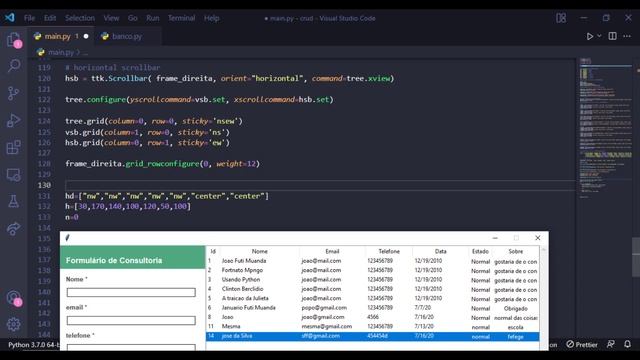640x360 pixels.
Task: Click popo@gmail.com email cell
Action: pyautogui.click(x=324, y=308)
